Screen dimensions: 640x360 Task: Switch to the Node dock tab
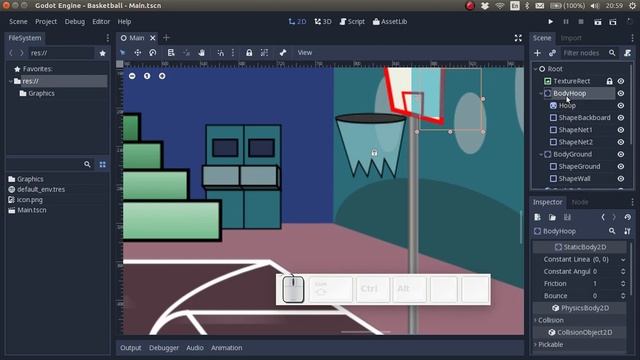point(580,202)
